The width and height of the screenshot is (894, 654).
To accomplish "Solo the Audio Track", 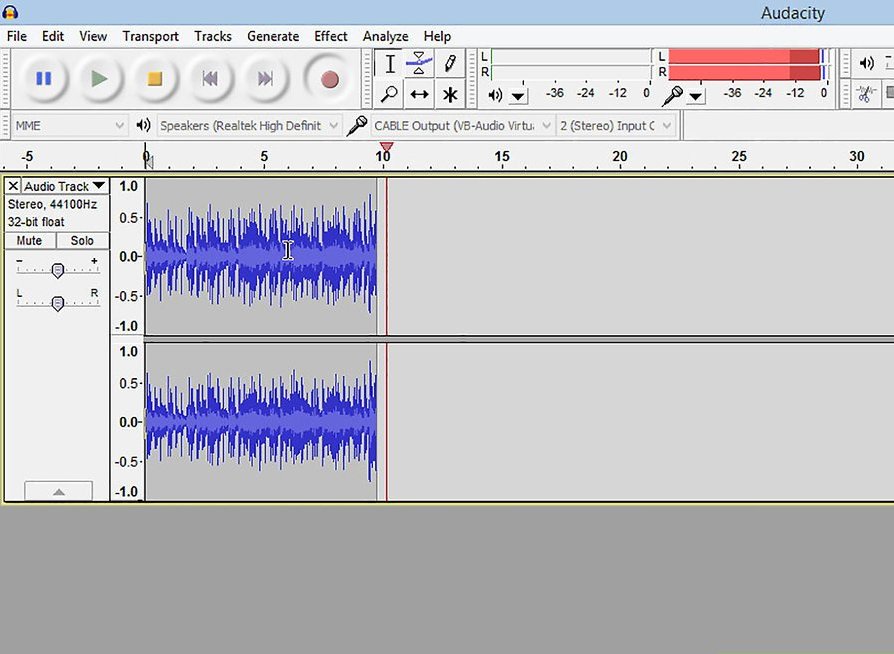I will [82, 241].
